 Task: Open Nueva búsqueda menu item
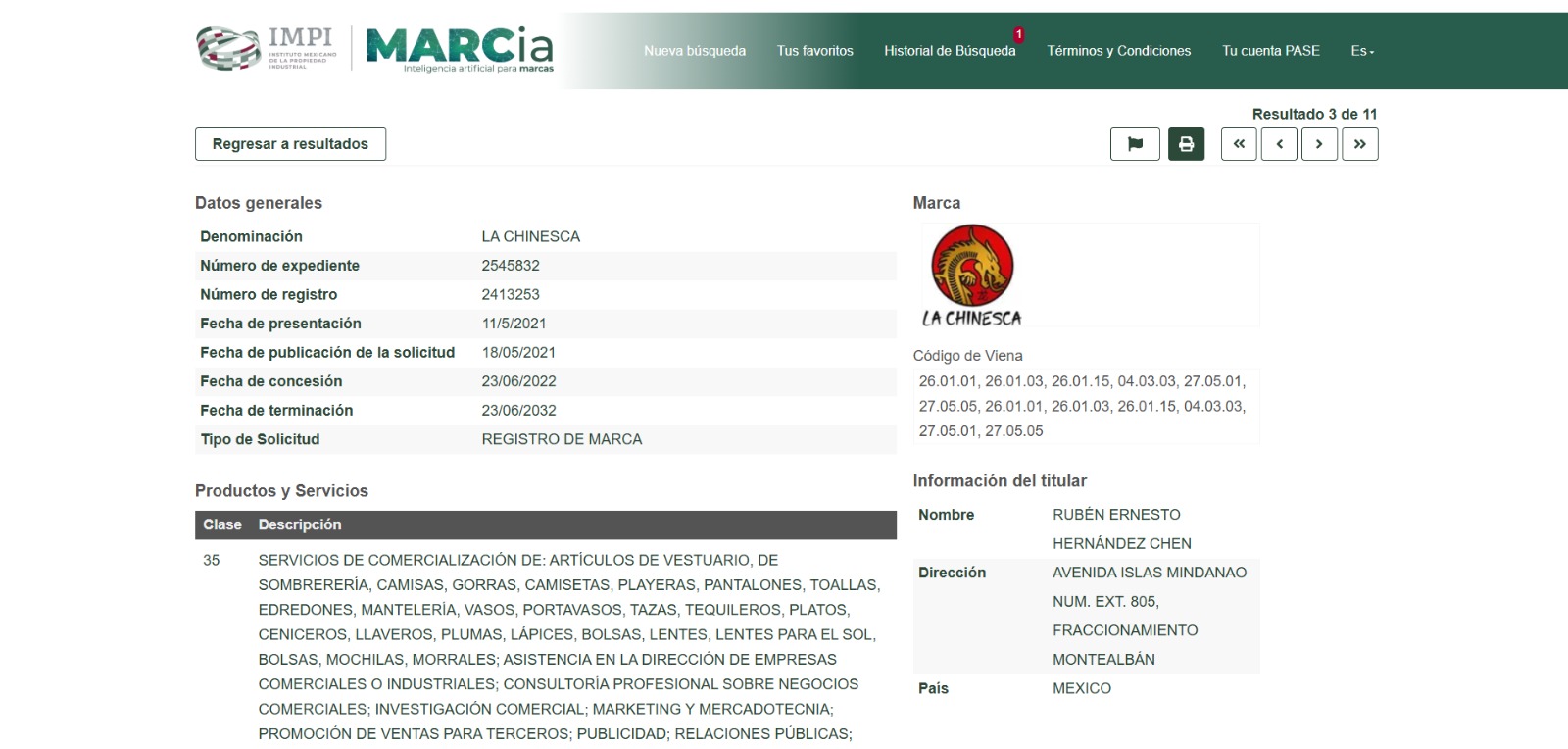click(695, 51)
